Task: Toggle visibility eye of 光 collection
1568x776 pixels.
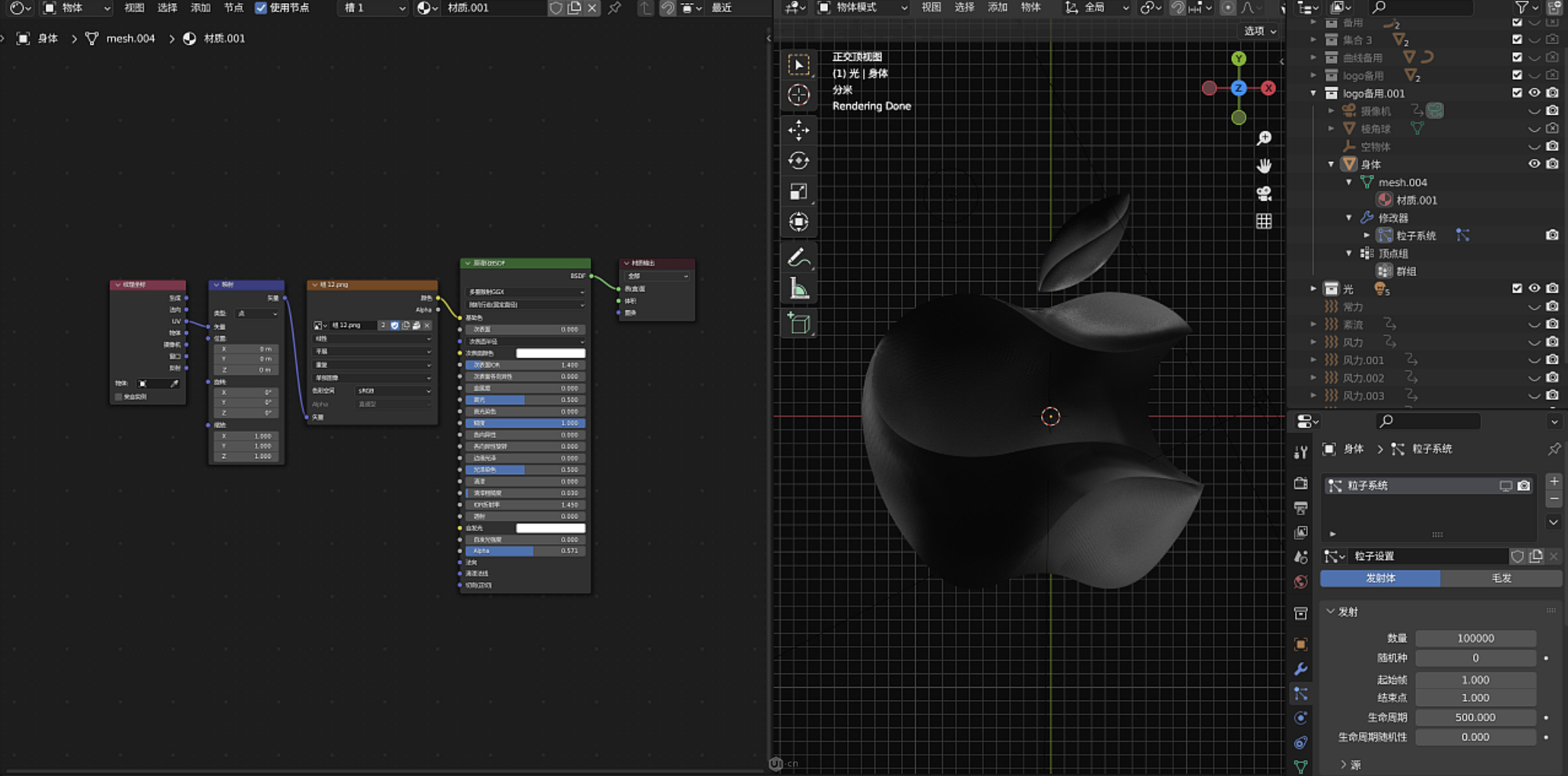Action: (1535, 289)
